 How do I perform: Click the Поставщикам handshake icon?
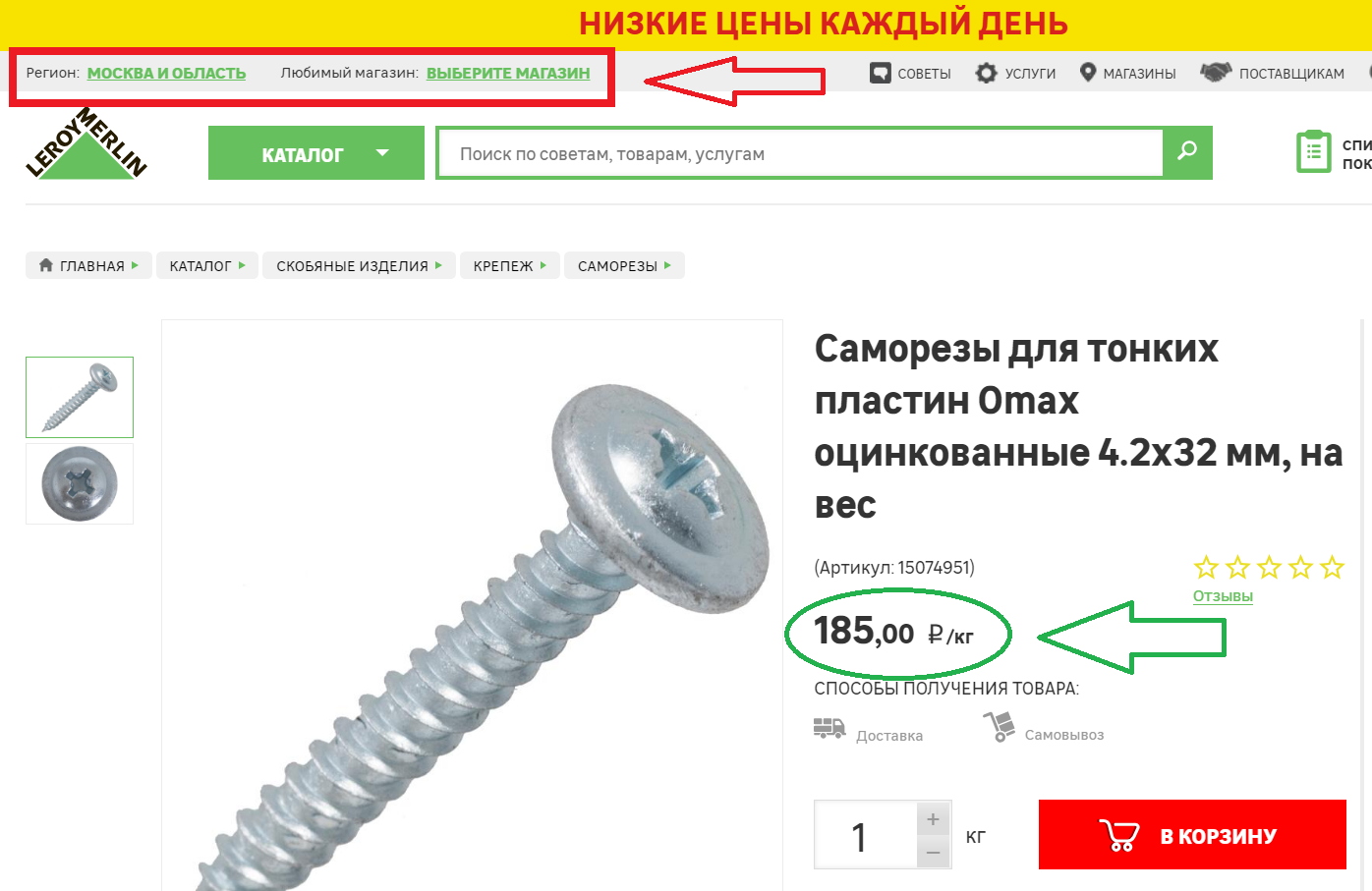coord(1216,73)
